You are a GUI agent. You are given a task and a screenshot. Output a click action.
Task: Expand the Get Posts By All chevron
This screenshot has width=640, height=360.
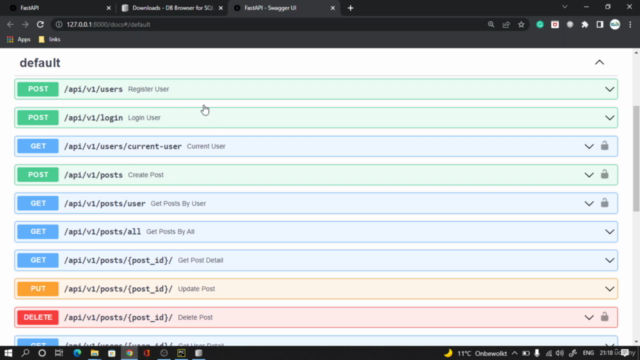click(609, 231)
